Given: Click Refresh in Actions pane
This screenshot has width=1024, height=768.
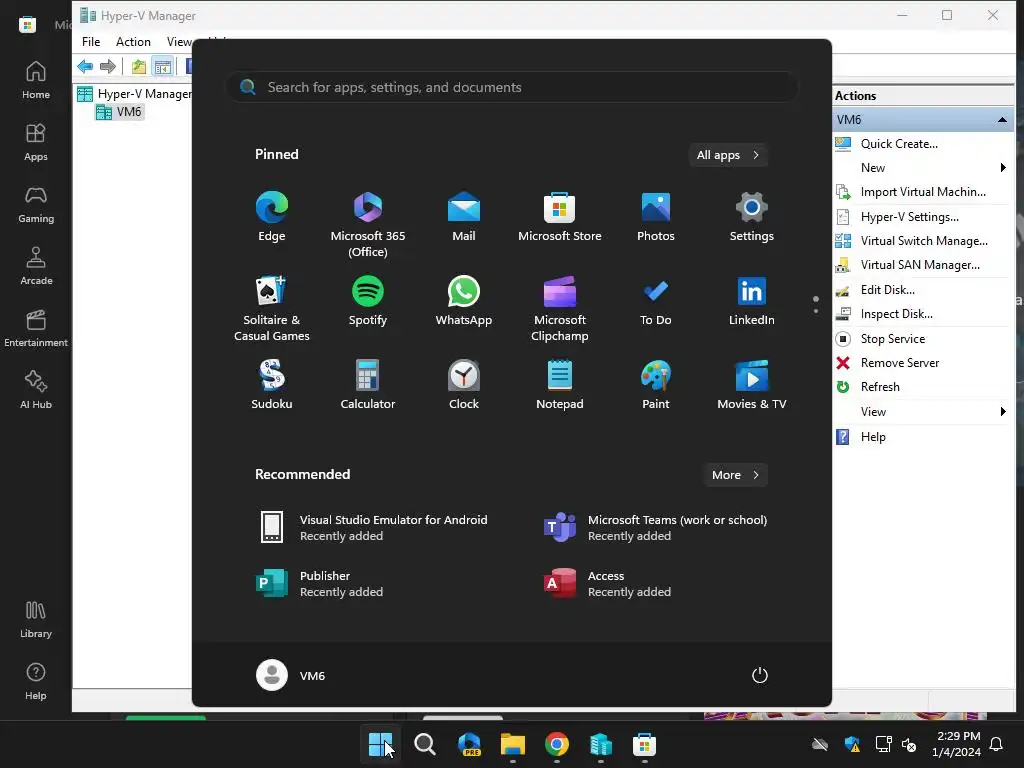Looking at the screenshot, I should click(880, 387).
